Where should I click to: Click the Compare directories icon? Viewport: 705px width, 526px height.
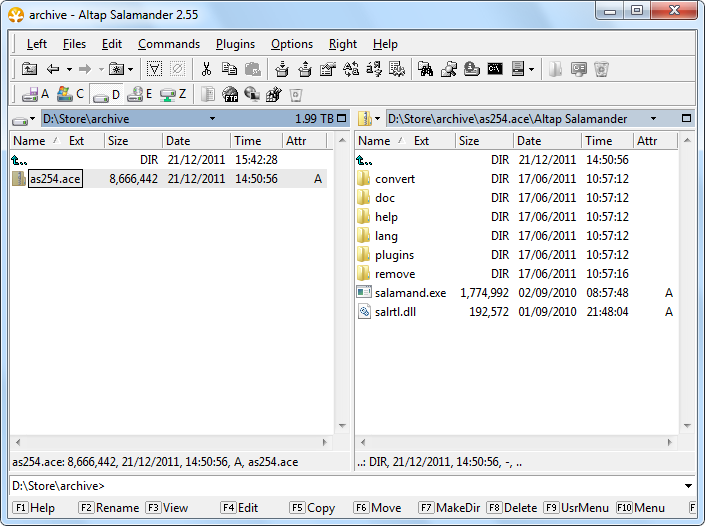(397, 69)
